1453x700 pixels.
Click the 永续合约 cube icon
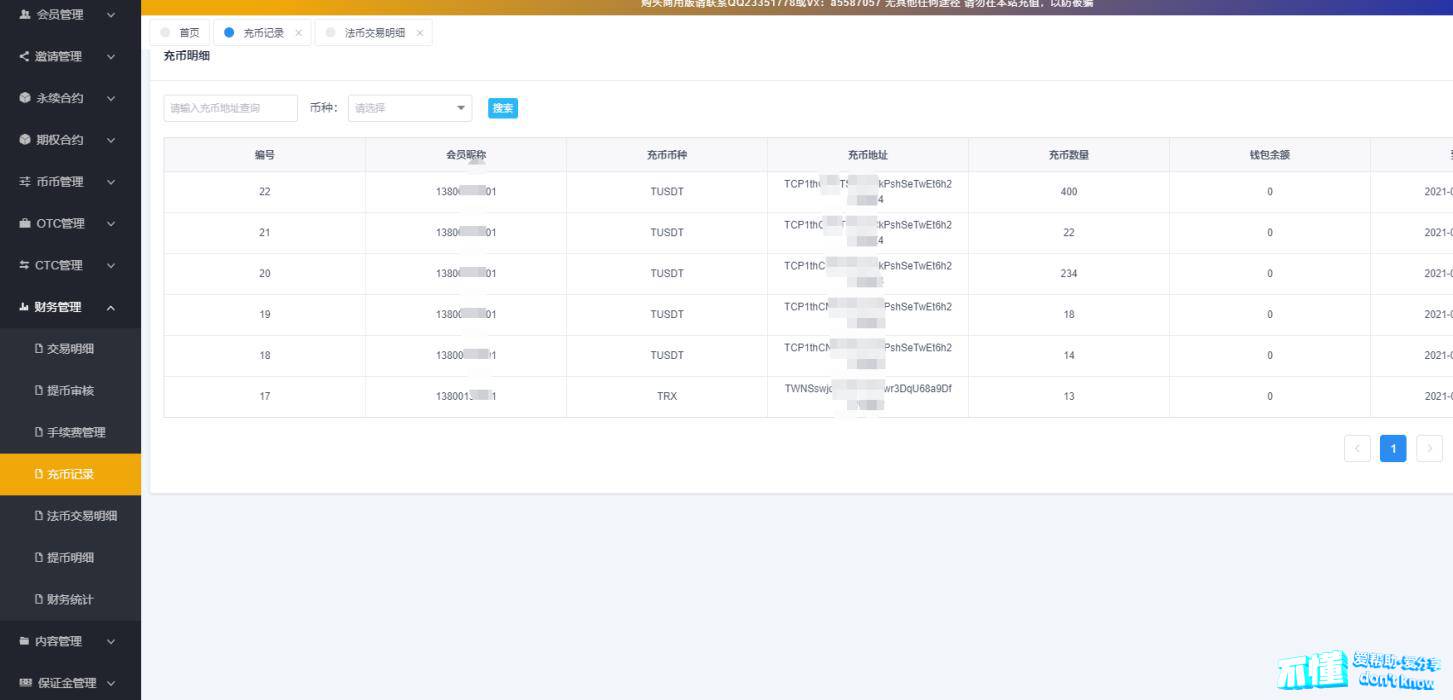(x=25, y=98)
